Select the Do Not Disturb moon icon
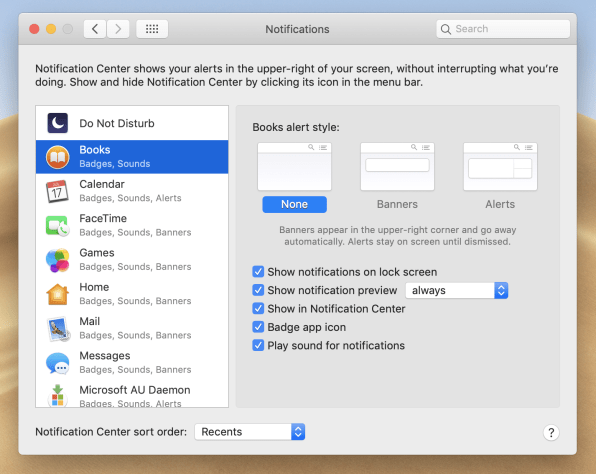 pyautogui.click(x=57, y=123)
